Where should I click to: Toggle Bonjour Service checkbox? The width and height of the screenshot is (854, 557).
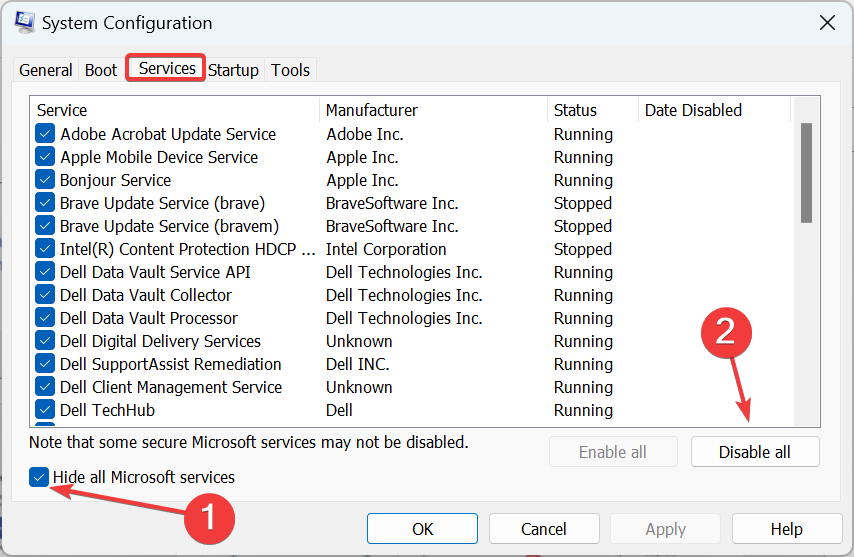(x=45, y=180)
